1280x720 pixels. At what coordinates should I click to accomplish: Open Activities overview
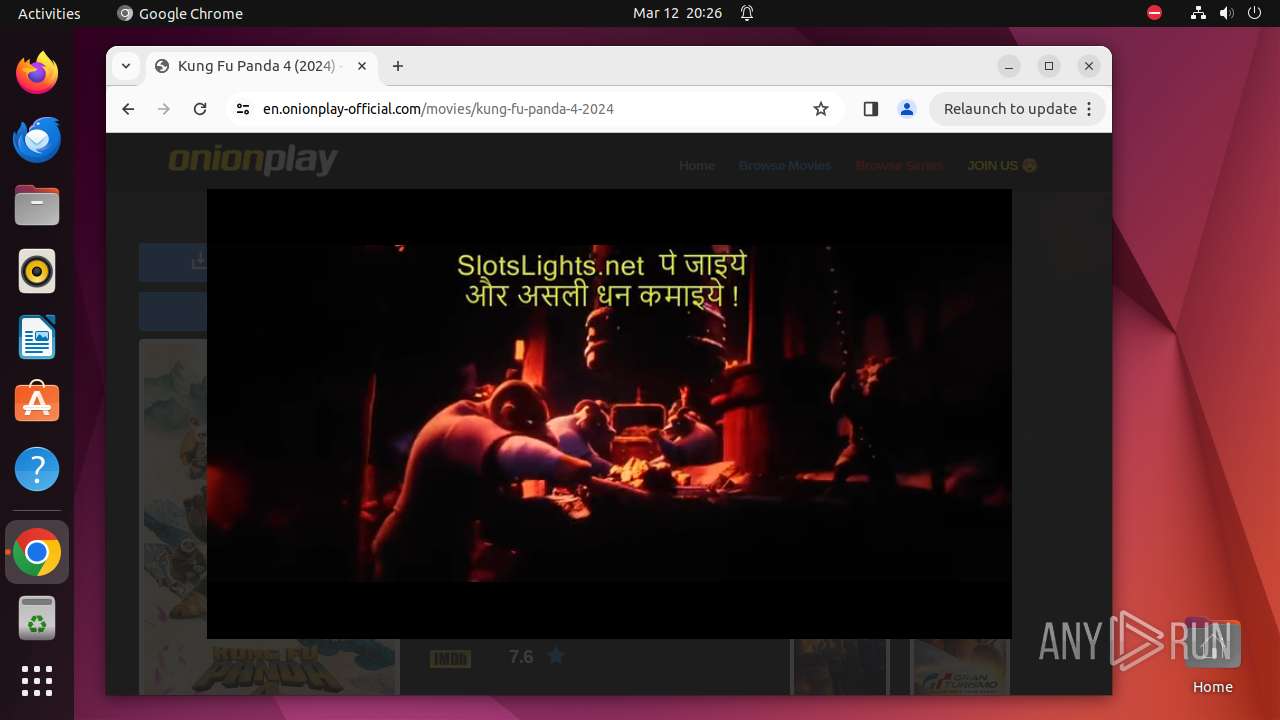49,13
